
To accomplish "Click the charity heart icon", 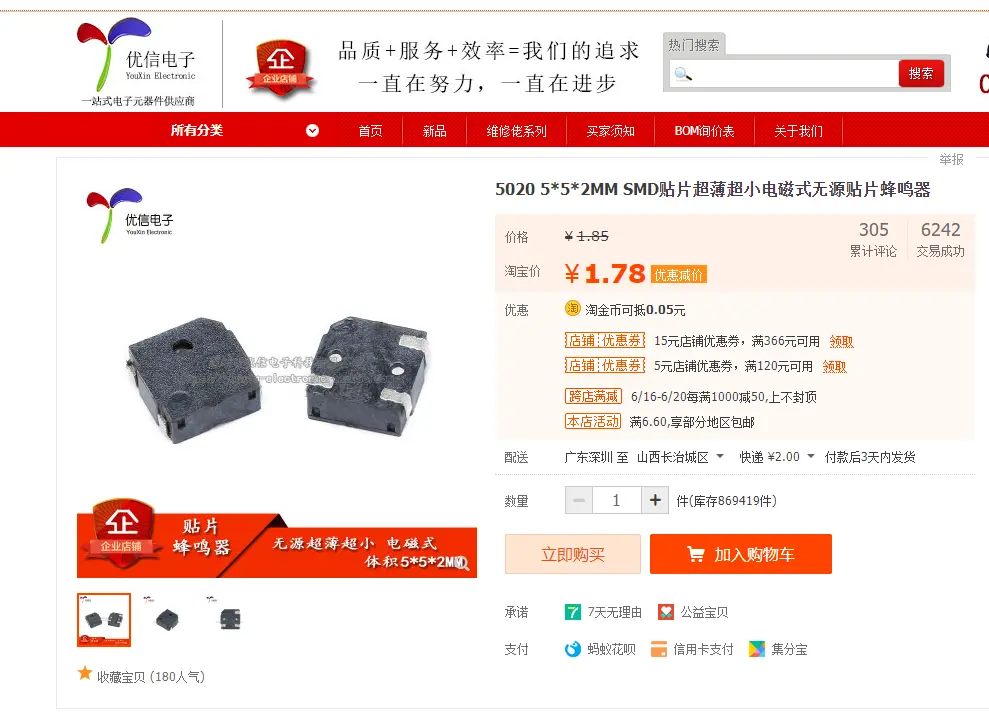I will click(x=666, y=612).
